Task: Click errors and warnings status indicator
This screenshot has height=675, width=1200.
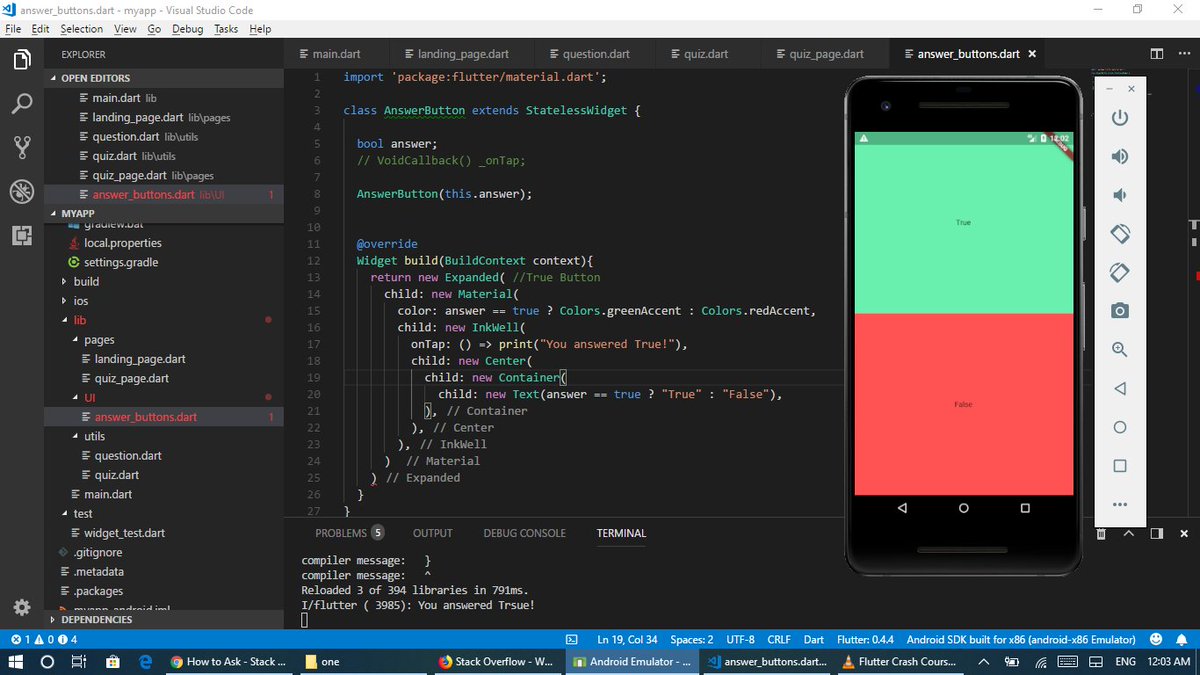Action: pyautogui.click(x=43, y=639)
